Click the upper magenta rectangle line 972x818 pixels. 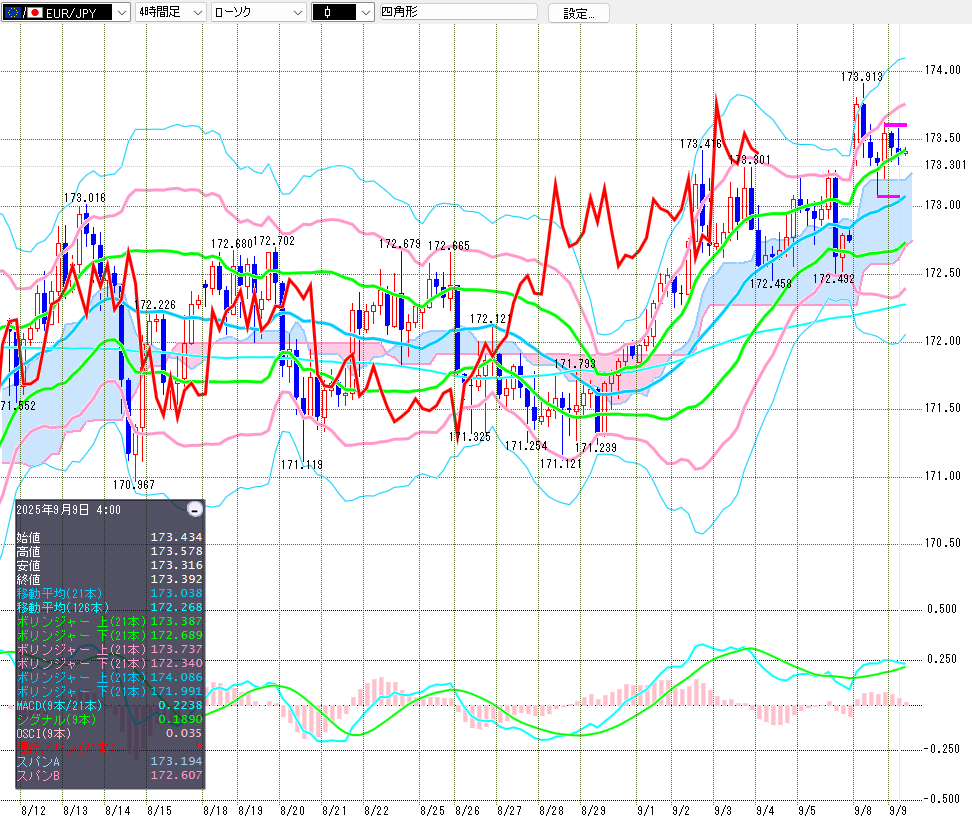pos(895,125)
